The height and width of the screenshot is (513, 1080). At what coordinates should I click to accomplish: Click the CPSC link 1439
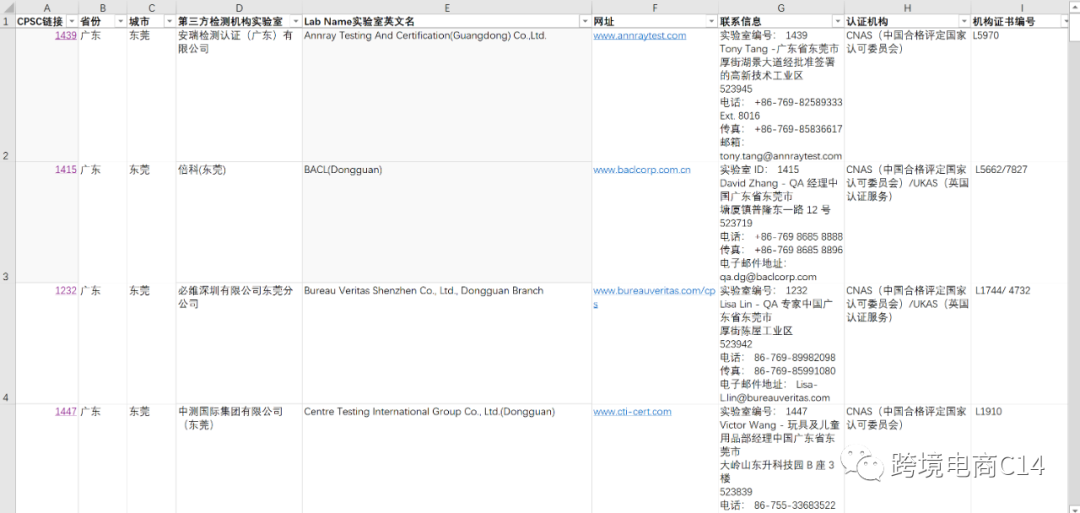pos(65,35)
